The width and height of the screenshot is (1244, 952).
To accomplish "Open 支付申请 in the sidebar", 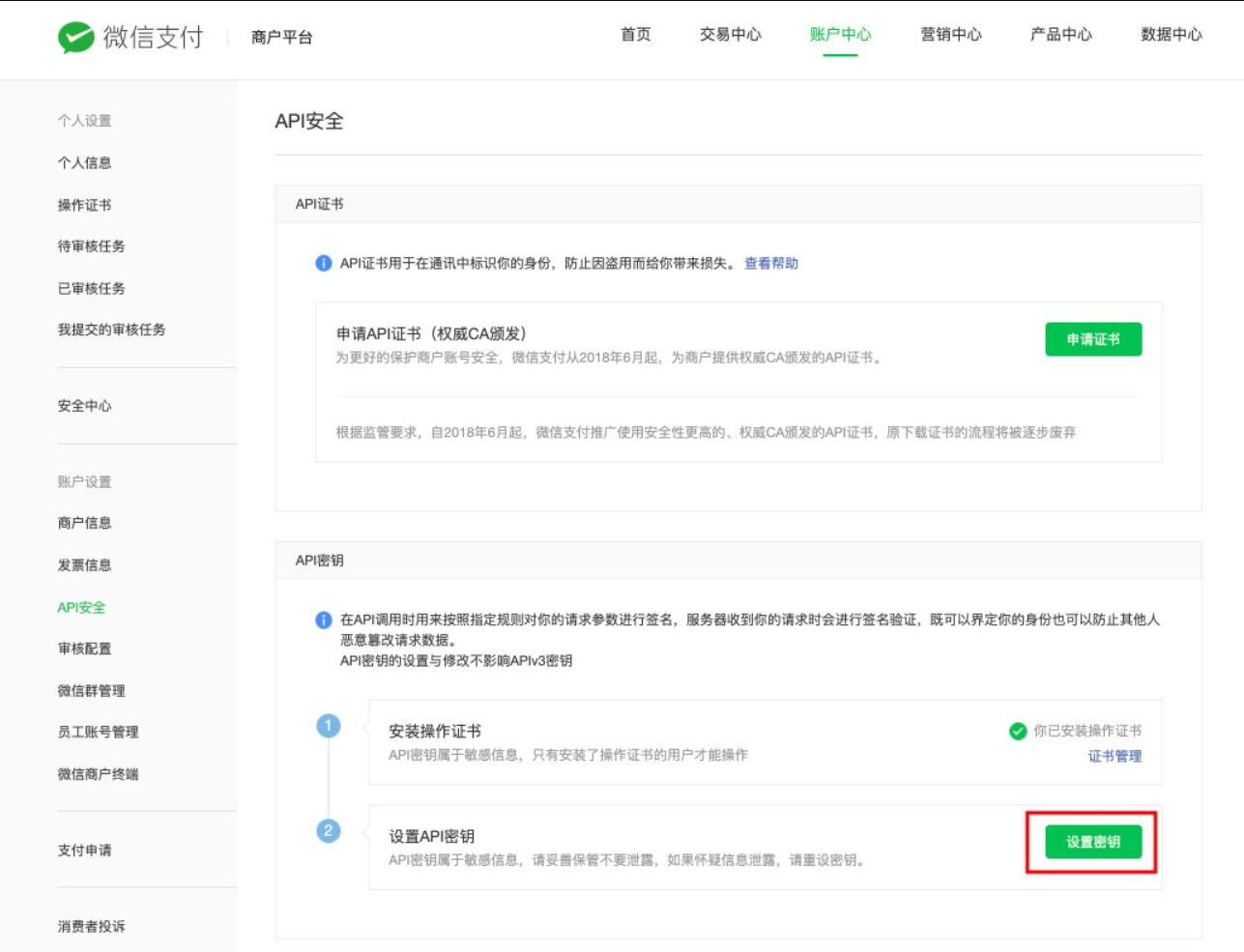I will 85,851.
